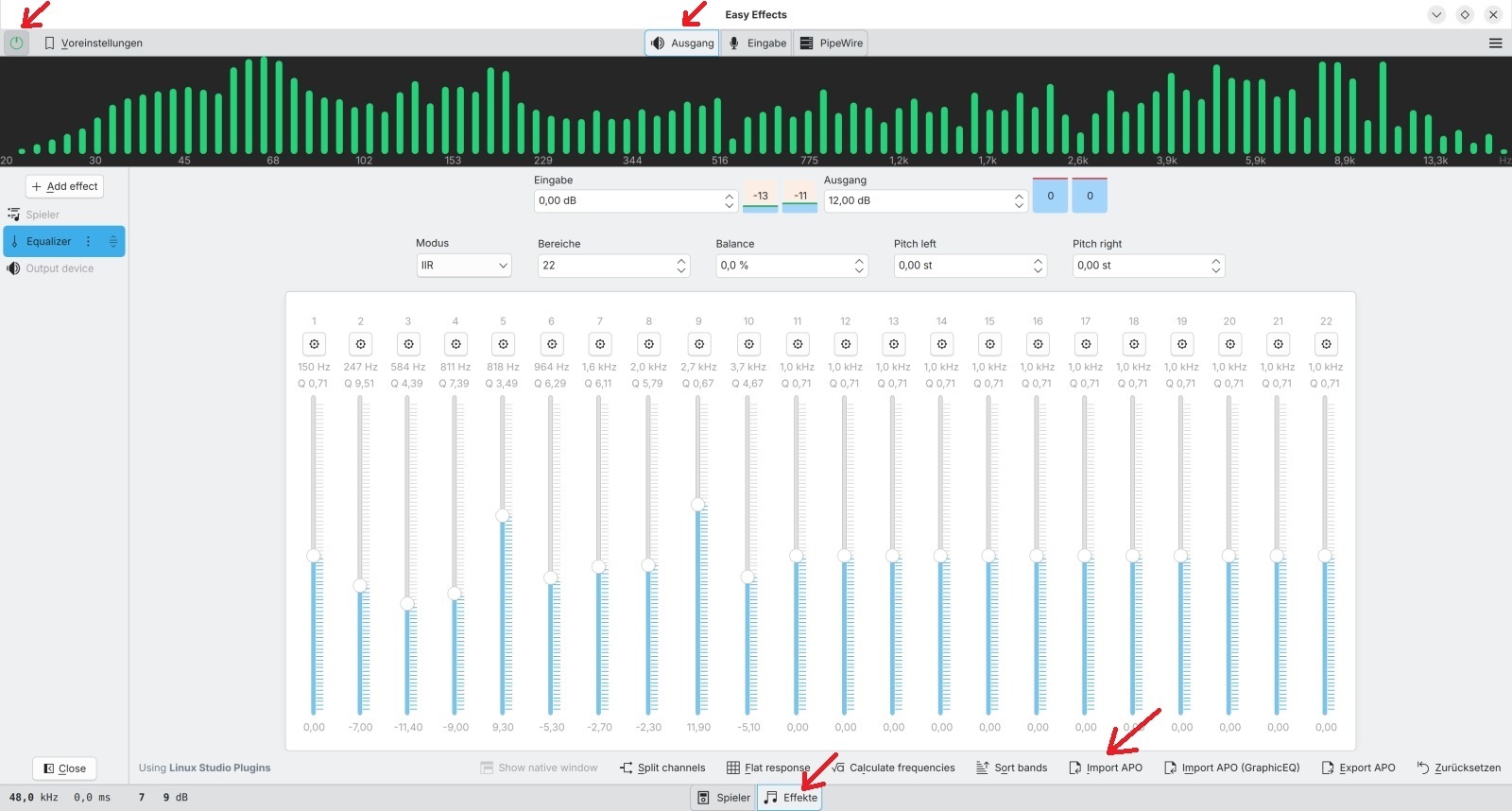Click the Equalizer drag handle icon

[112, 241]
